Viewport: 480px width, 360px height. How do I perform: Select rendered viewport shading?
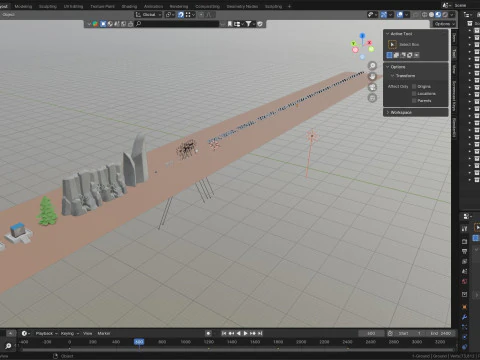click(445, 15)
